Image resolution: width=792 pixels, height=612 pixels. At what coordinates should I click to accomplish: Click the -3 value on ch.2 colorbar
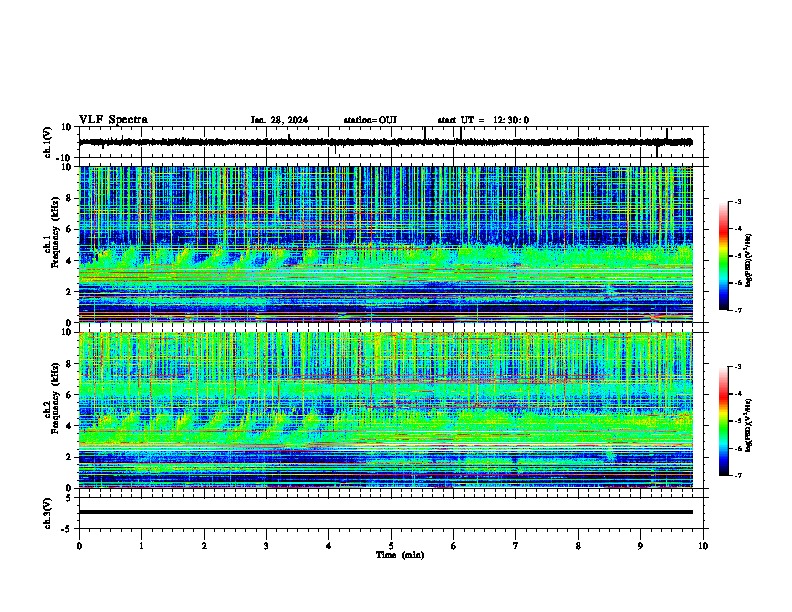coord(738,367)
